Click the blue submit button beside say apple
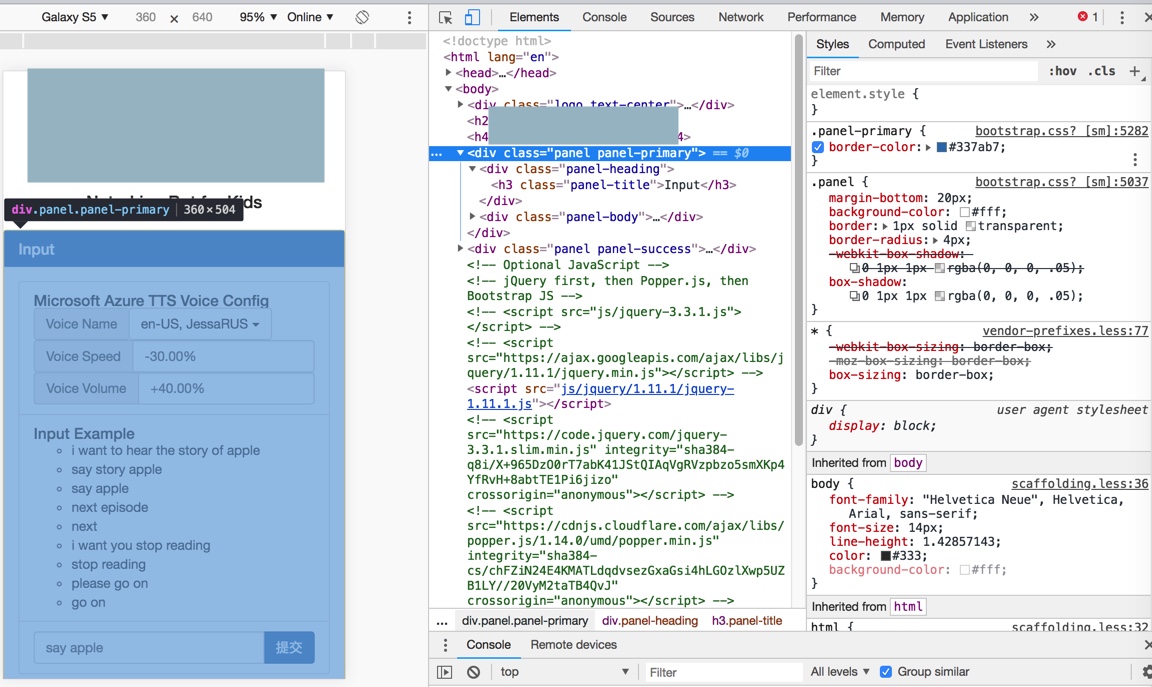The width and height of the screenshot is (1152, 687). pyautogui.click(x=289, y=647)
